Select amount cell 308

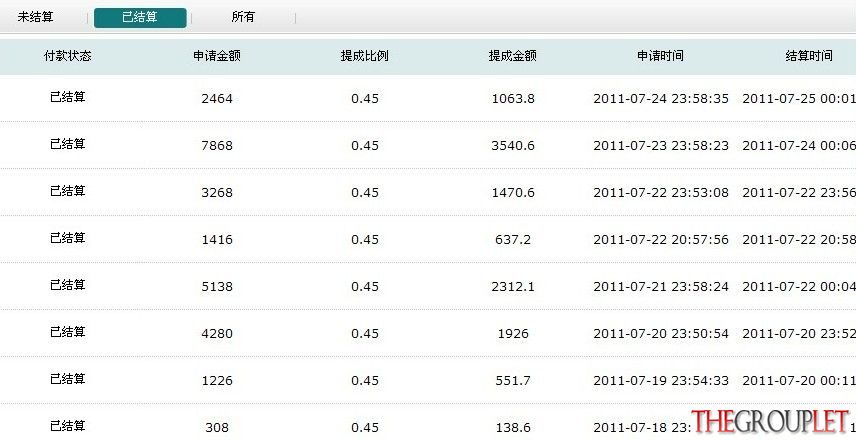pyautogui.click(x=217, y=427)
